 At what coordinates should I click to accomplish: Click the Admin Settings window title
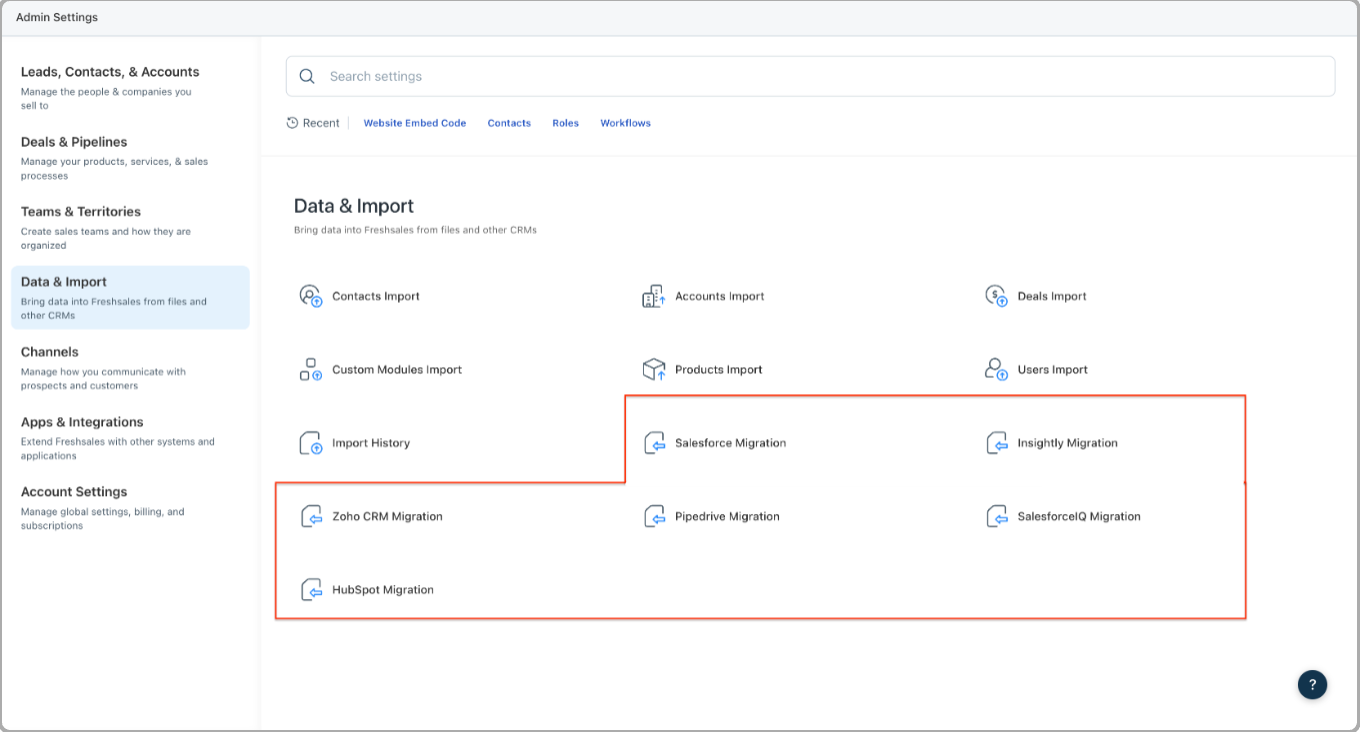click(x=57, y=17)
